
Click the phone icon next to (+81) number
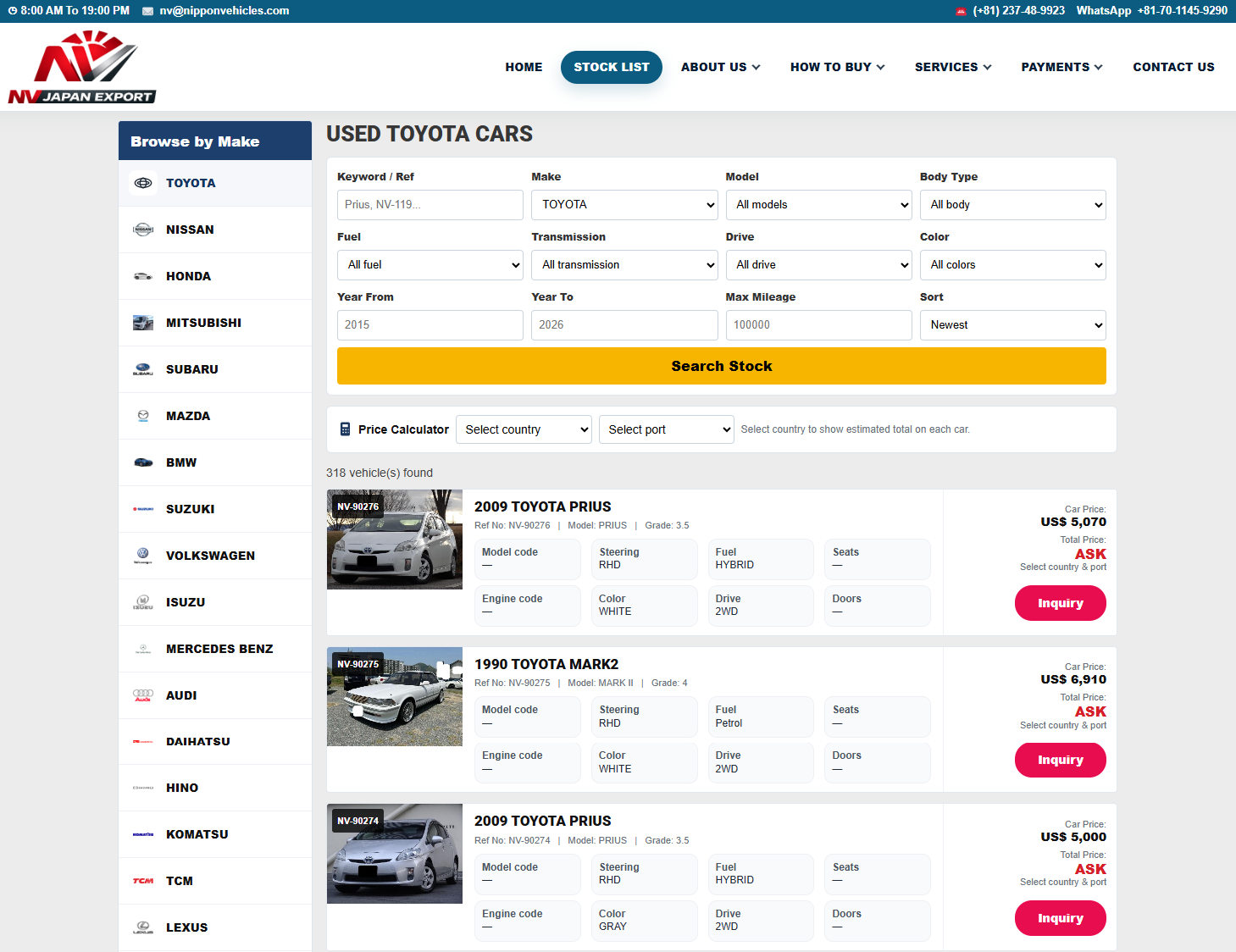coord(961,11)
